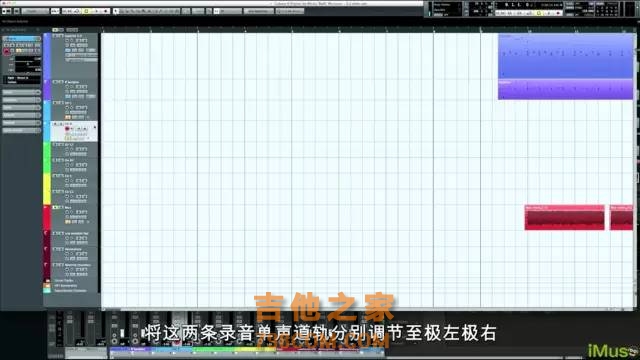Select the long red audio clip
640x360 pixels.
[x=564, y=218]
